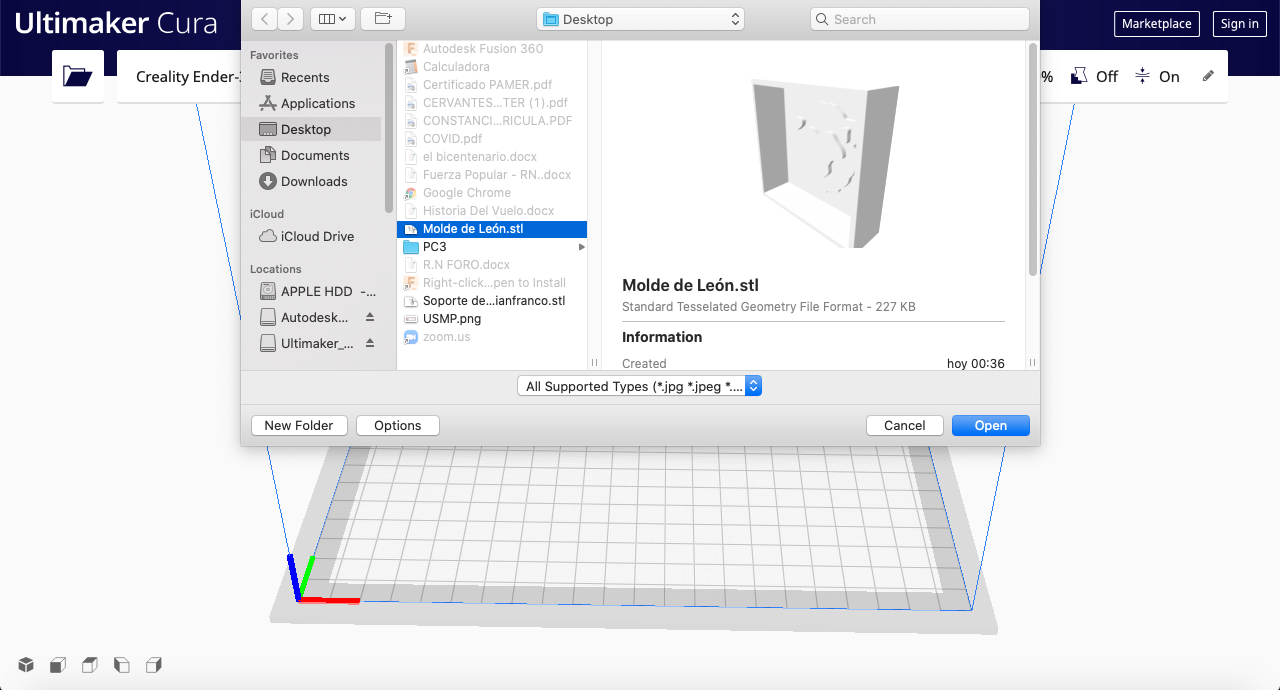The width and height of the screenshot is (1280, 690).
Task: Cancel the file dialog
Action: [x=904, y=425]
